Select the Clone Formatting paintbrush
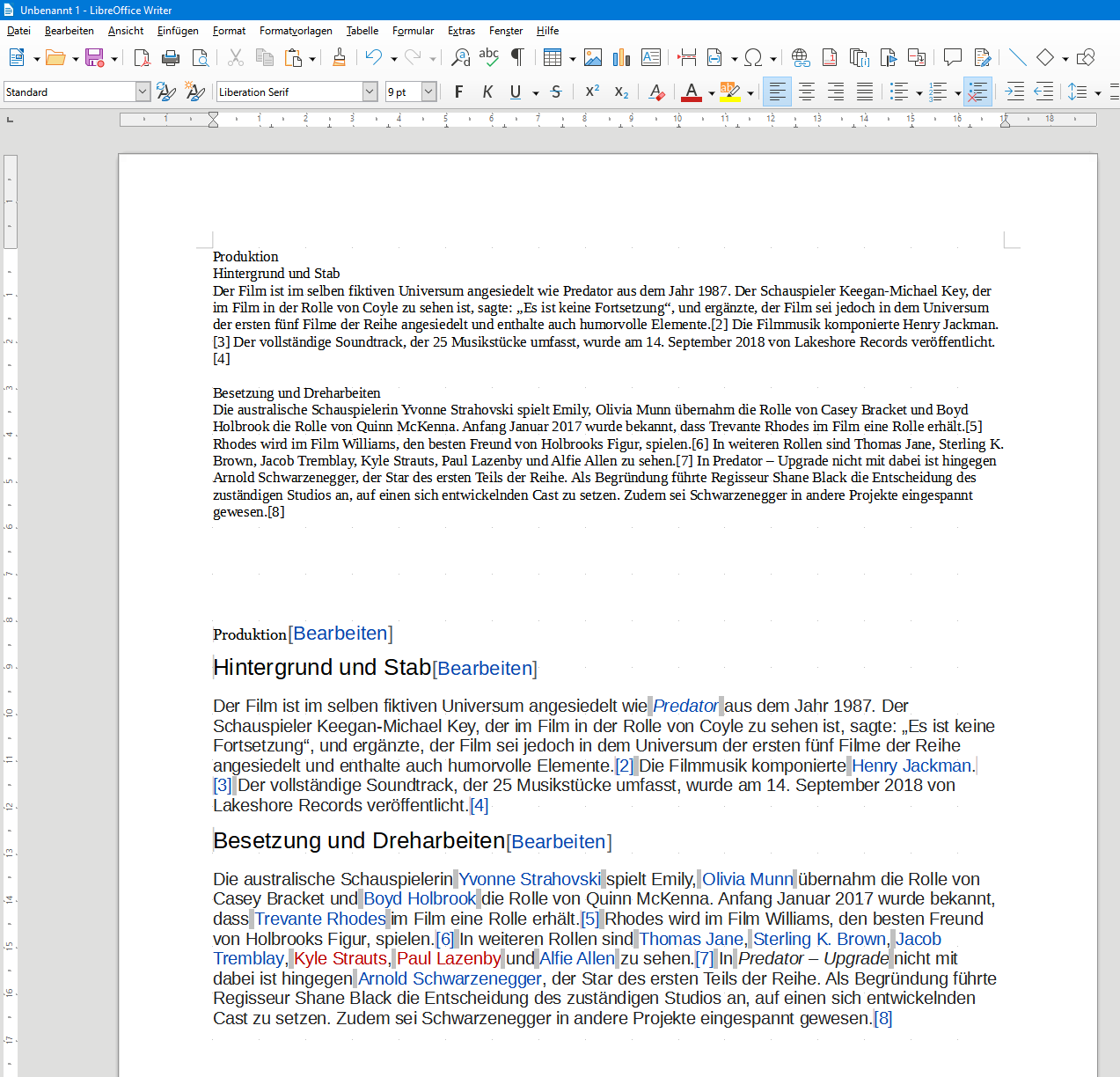 click(339, 58)
